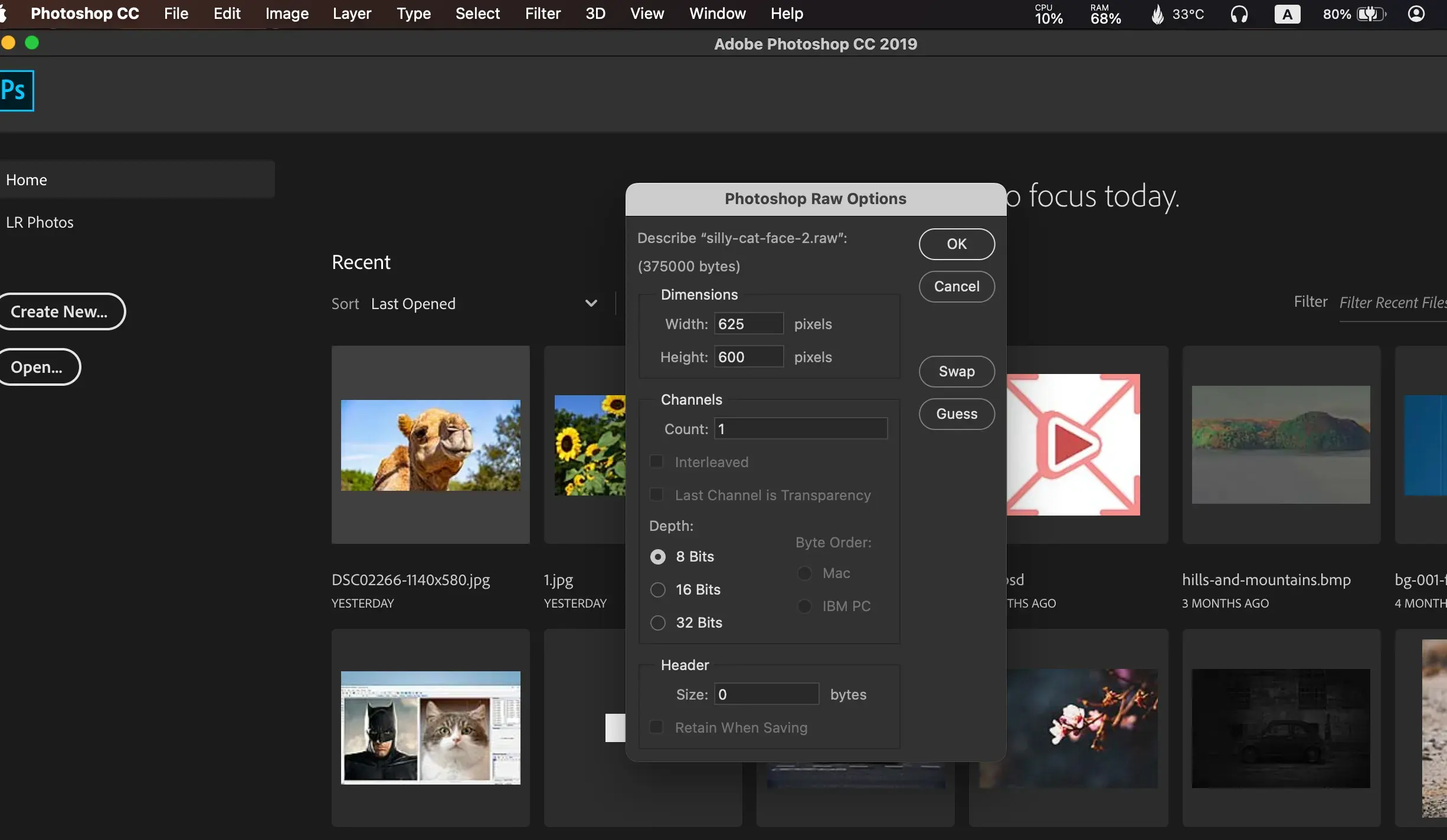Click the Cancel button
Viewport: 1447px width, 840px height.
(x=957, y=287)
